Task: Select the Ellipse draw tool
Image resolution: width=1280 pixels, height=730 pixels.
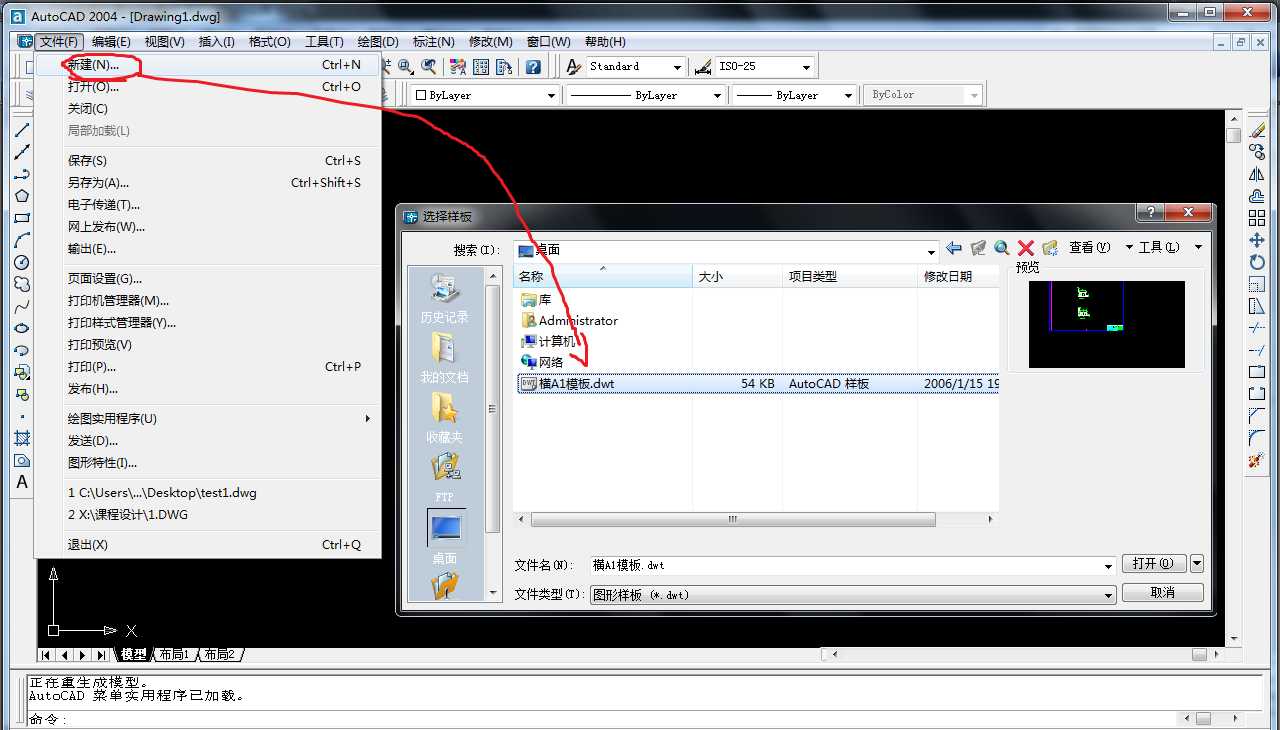Action: (21, 328)
